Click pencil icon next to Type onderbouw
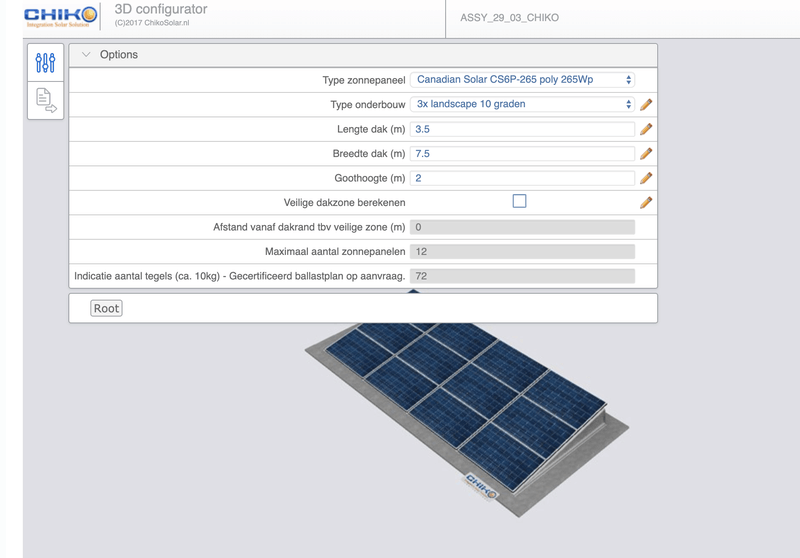This screenshot has width=800, height=558. click(646, 105)
